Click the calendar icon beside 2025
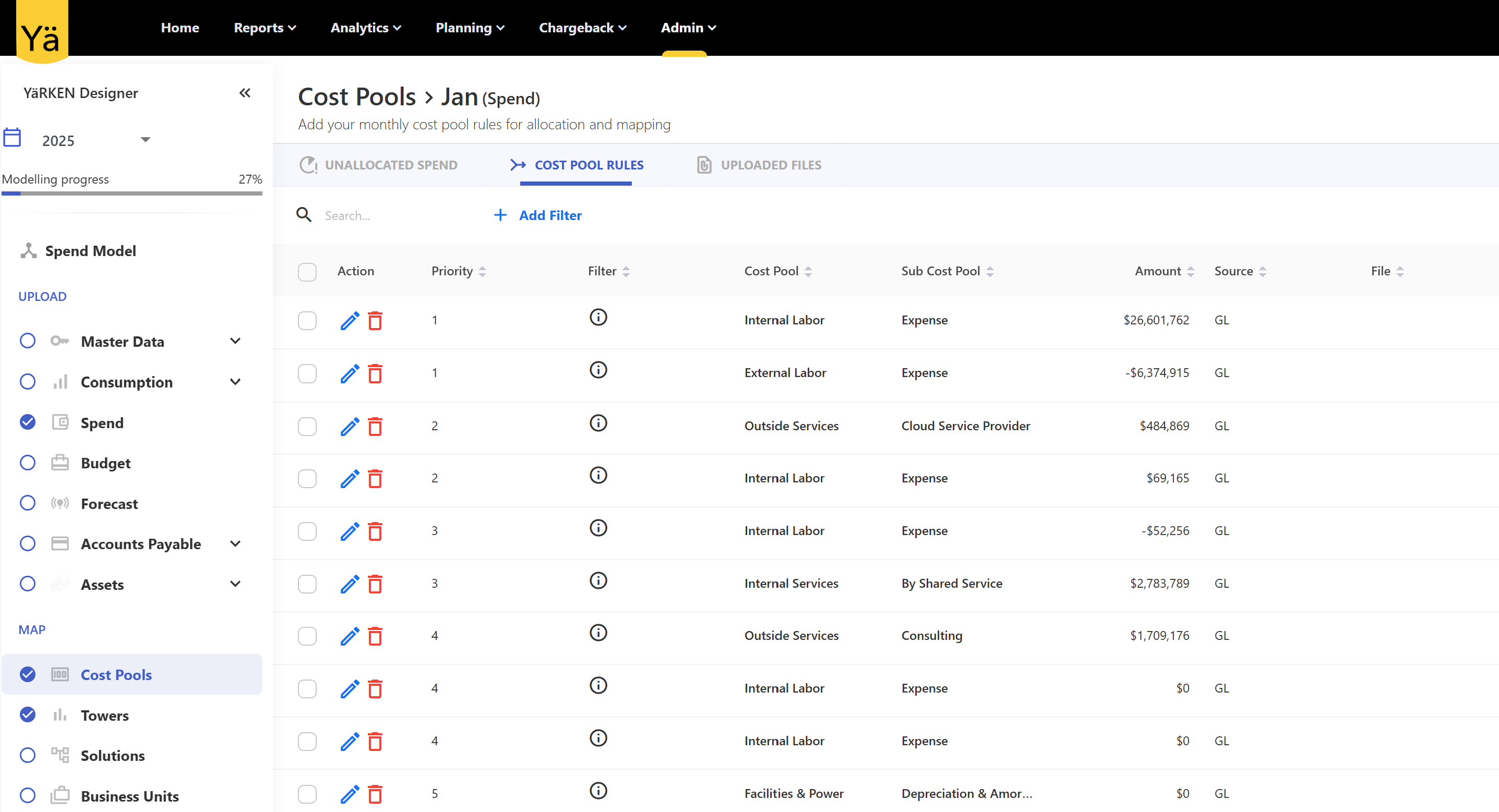The width and height of the screenshot is (1499, 812). 12,138
